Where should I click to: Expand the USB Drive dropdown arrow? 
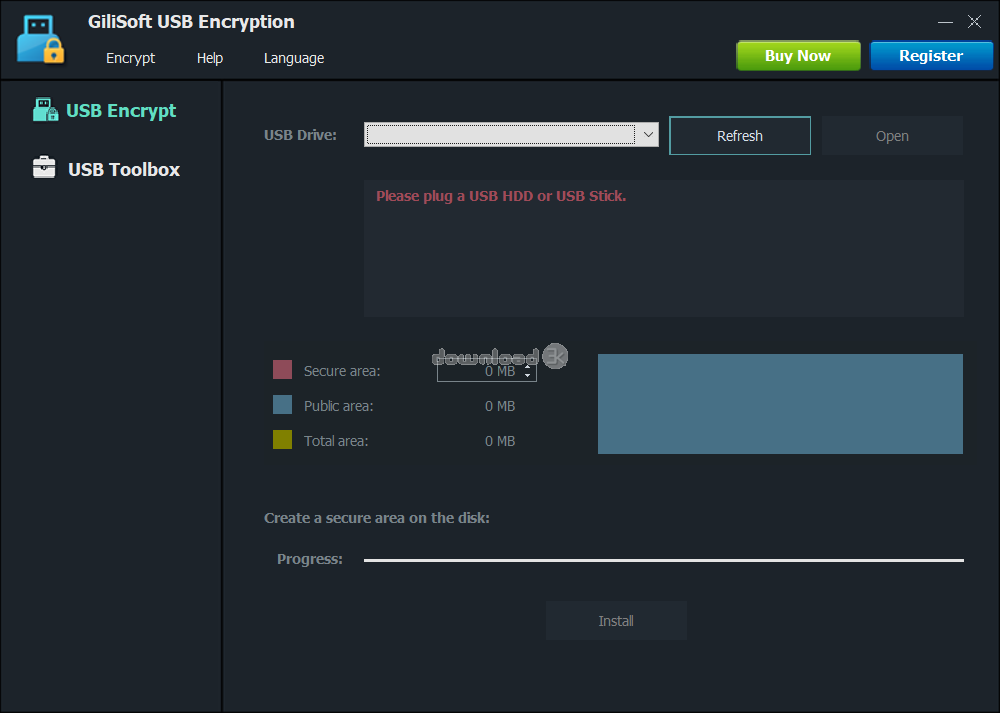[x=647, y=135]
